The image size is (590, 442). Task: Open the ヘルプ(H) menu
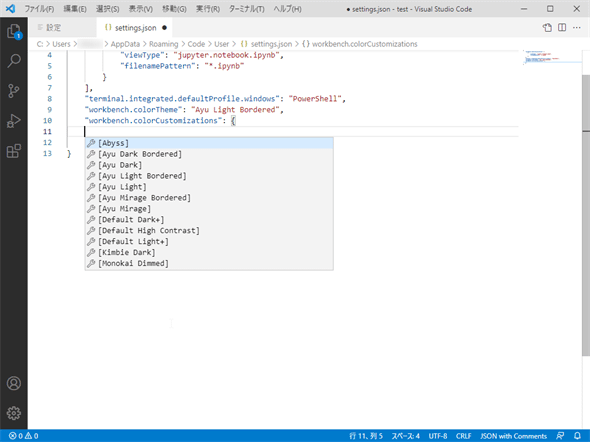pyautogui.click(x=287, y=9)
